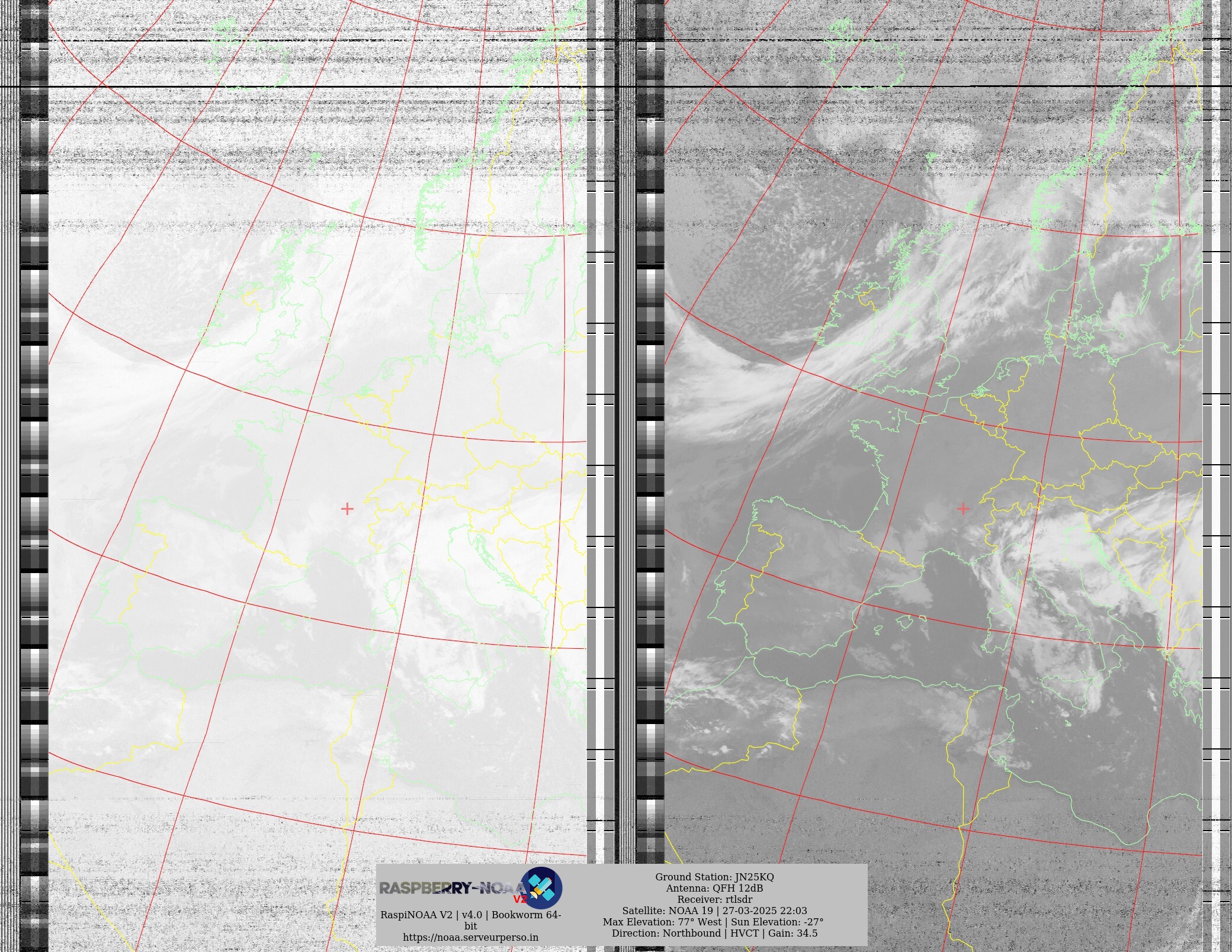Click the red crosshair on left image
1232x952 pixels.
coord(347,509)
